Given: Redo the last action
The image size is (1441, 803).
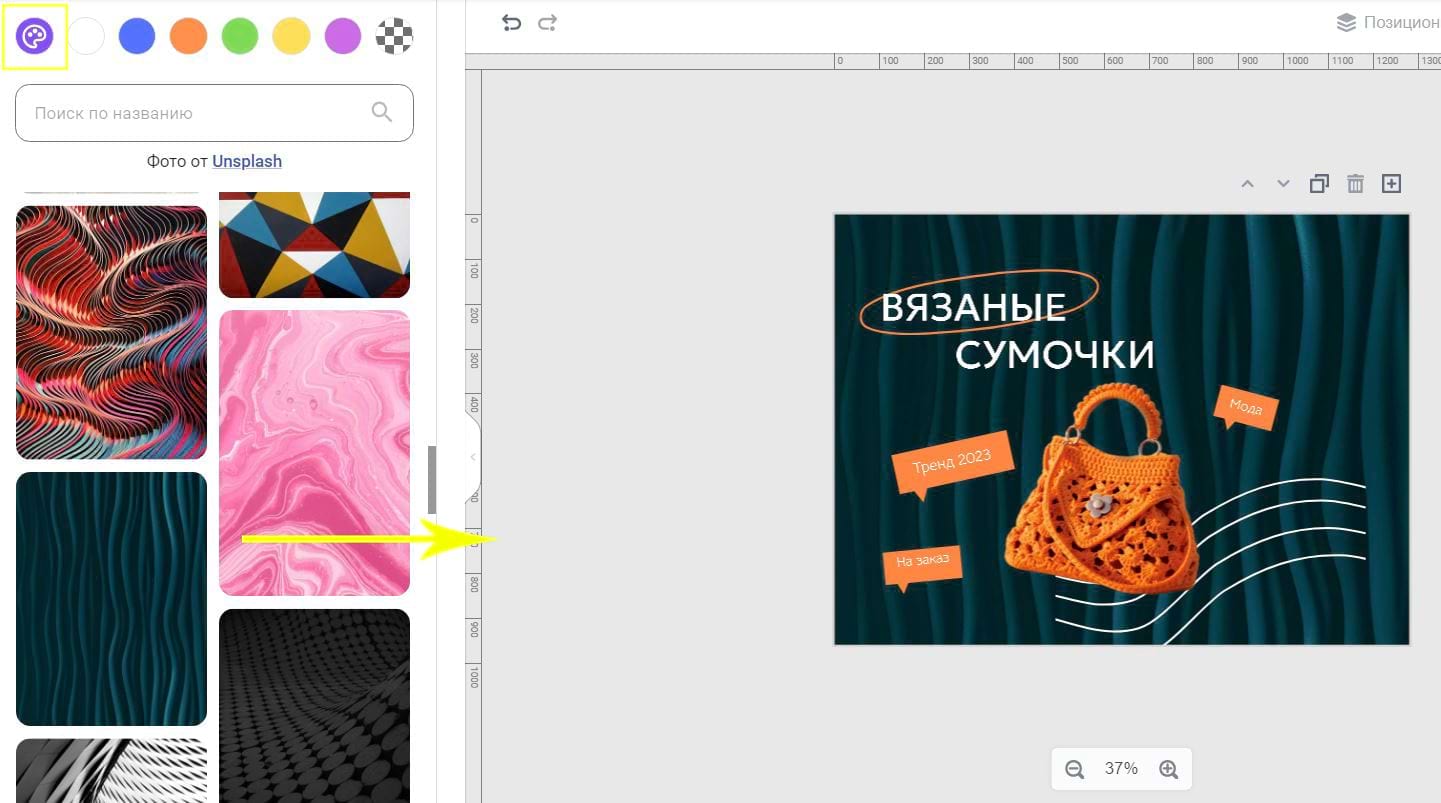Looking at the screenshot, I should [x=547, y=23].
